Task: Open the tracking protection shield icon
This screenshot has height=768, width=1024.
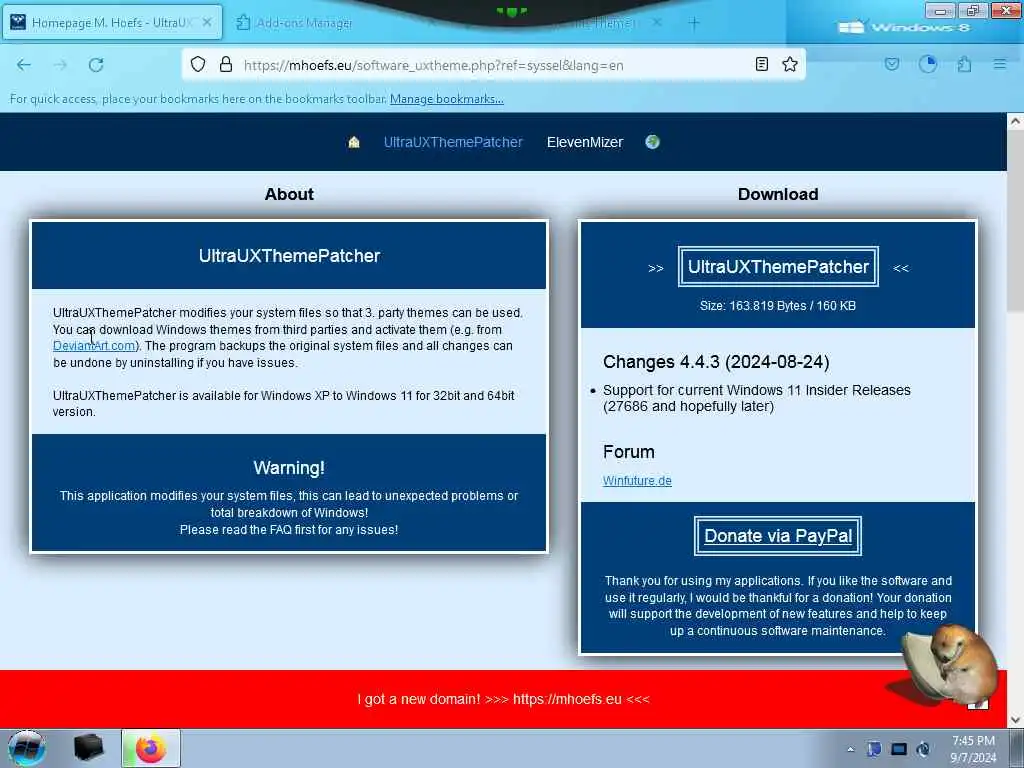Action: point(198,64)
